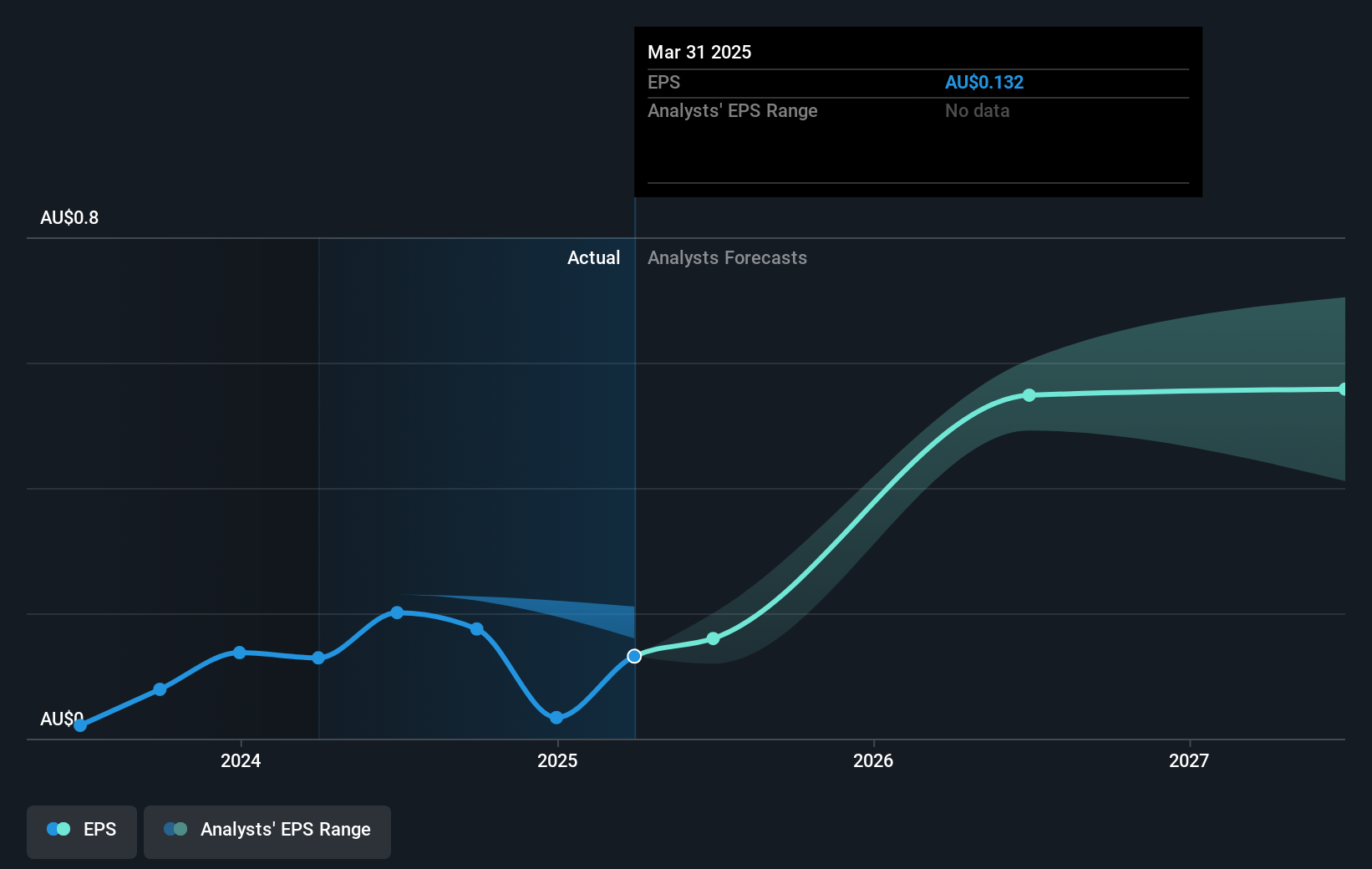
Task: Click the EPS point at shaded region start
Action: point(318,658)
